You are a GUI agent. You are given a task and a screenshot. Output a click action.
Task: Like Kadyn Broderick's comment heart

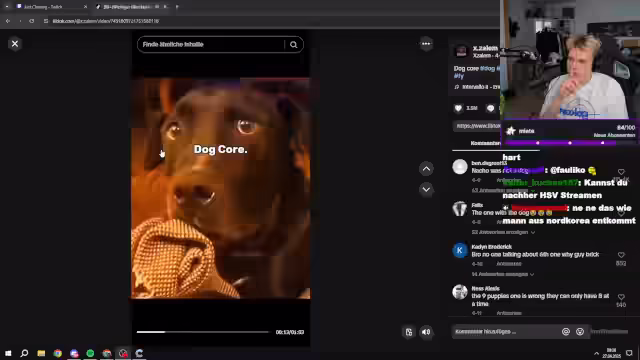click(621, 255)
